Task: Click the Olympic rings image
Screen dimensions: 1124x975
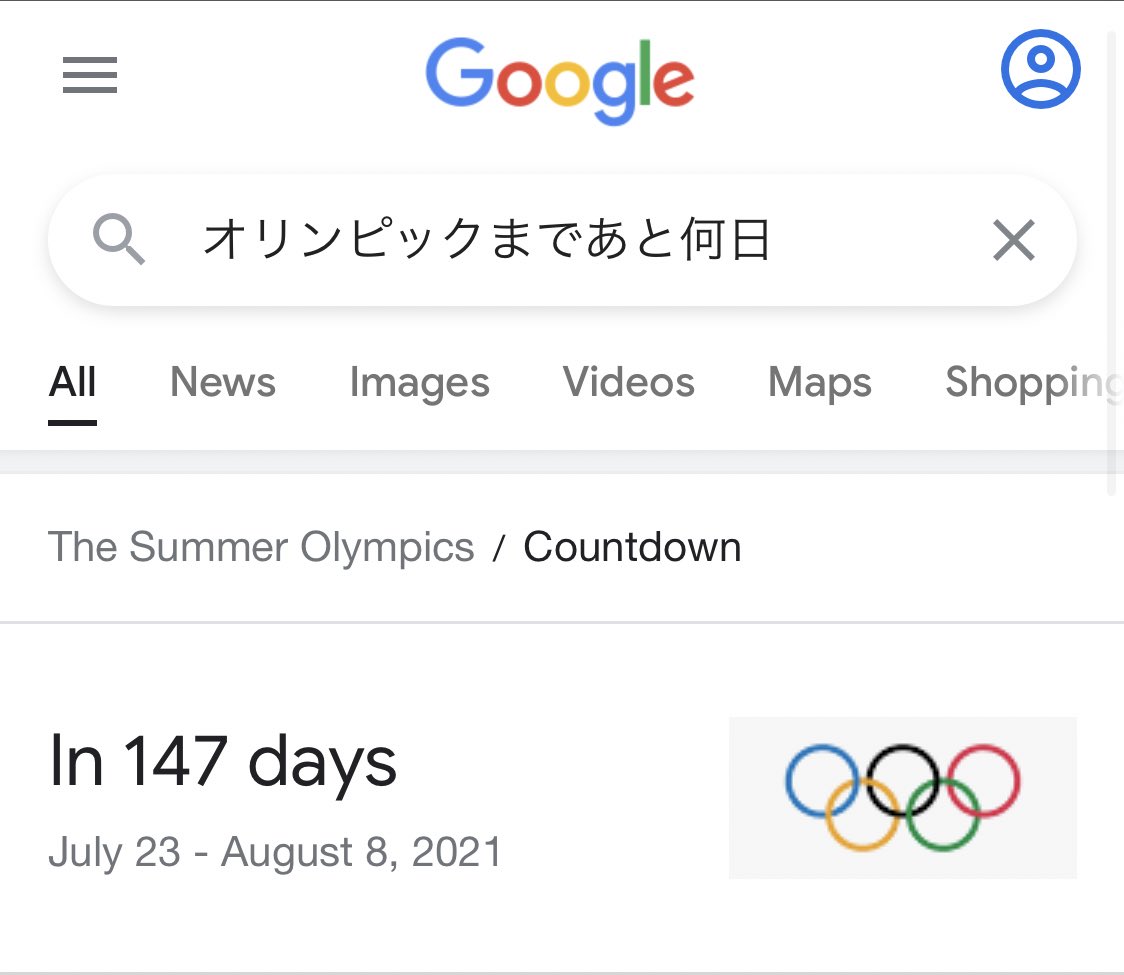Action: tap(901, 797)
